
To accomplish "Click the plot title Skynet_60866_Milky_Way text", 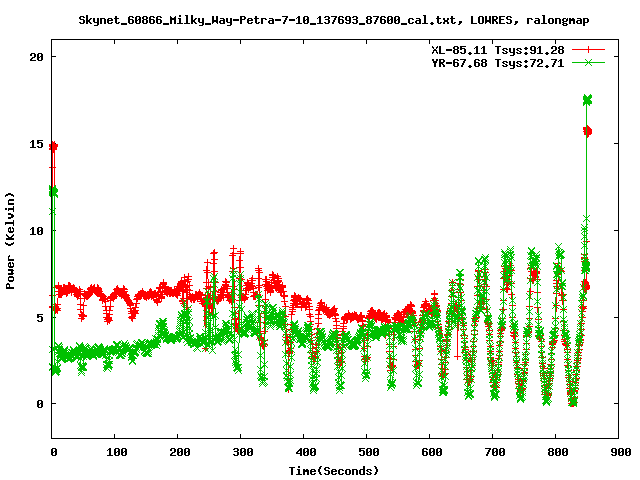I will [x=333, y=20].
